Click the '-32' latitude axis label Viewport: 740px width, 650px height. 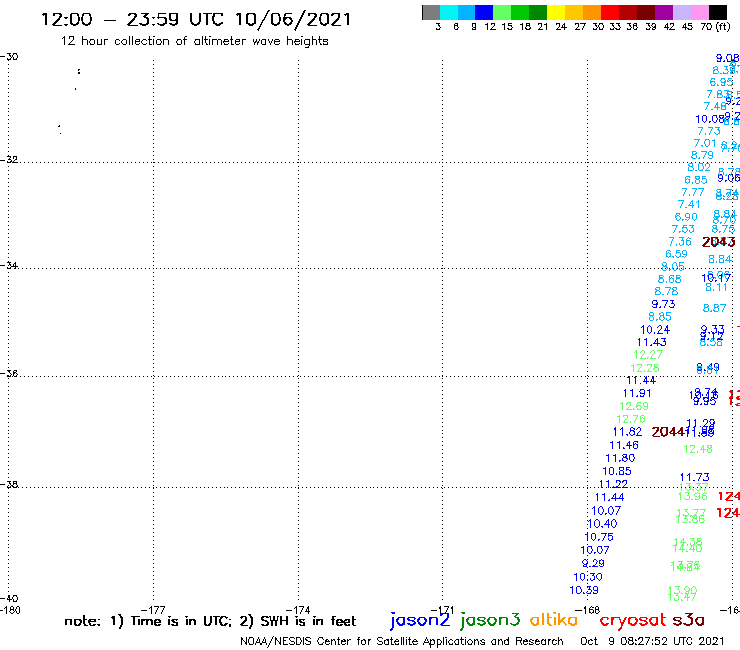tap(9, 160)
